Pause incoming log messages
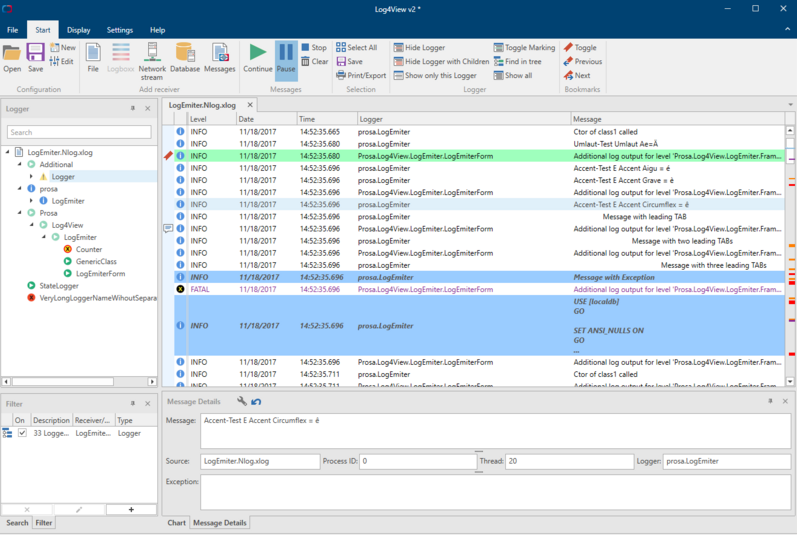Screen dimensions: 797x535 coord(286,54)
